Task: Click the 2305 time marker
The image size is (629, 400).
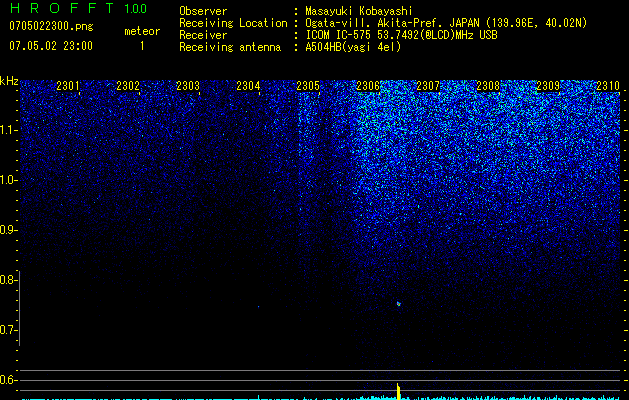Action: 308,85
